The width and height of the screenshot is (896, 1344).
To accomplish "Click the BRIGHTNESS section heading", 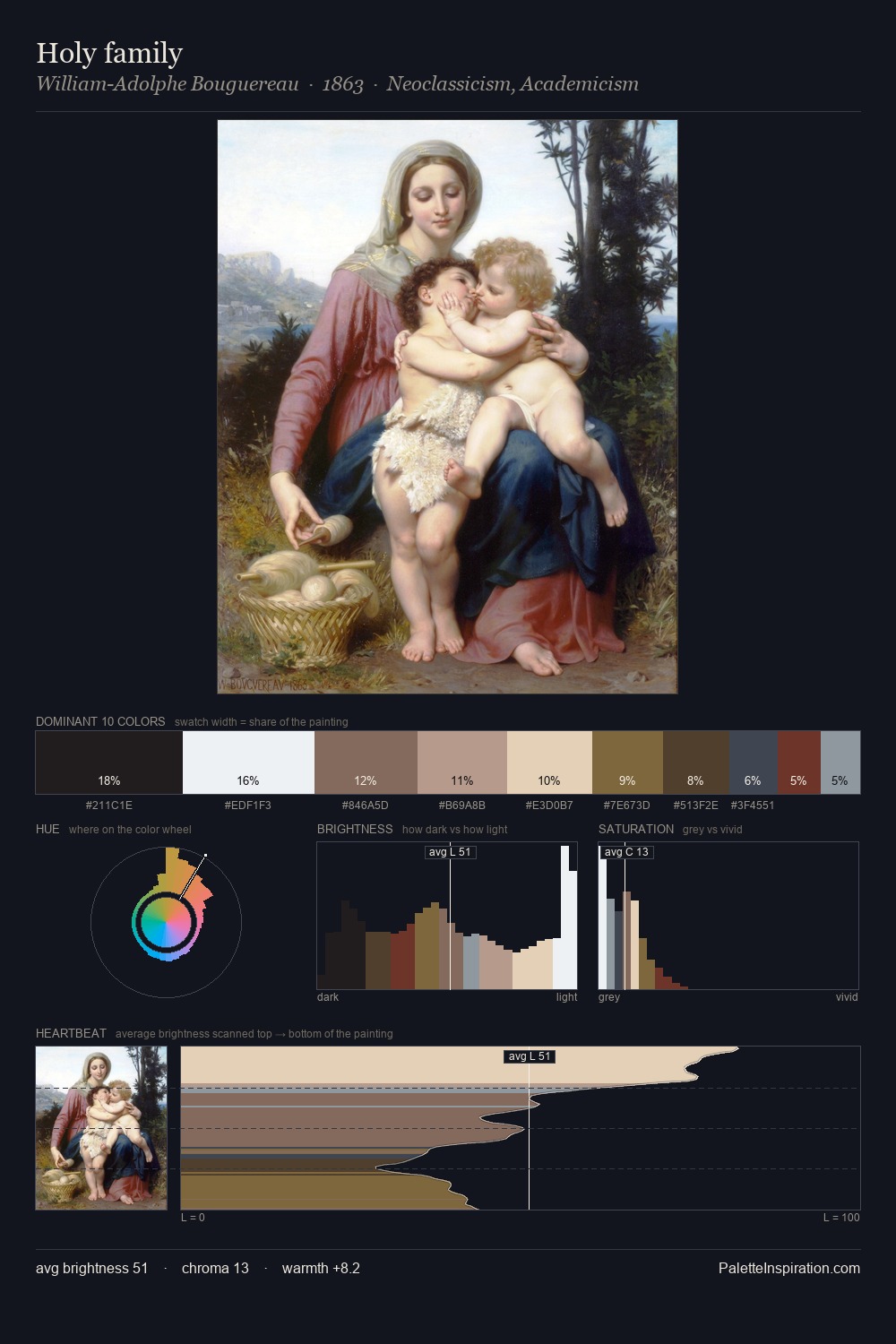I will click(355, 829).
